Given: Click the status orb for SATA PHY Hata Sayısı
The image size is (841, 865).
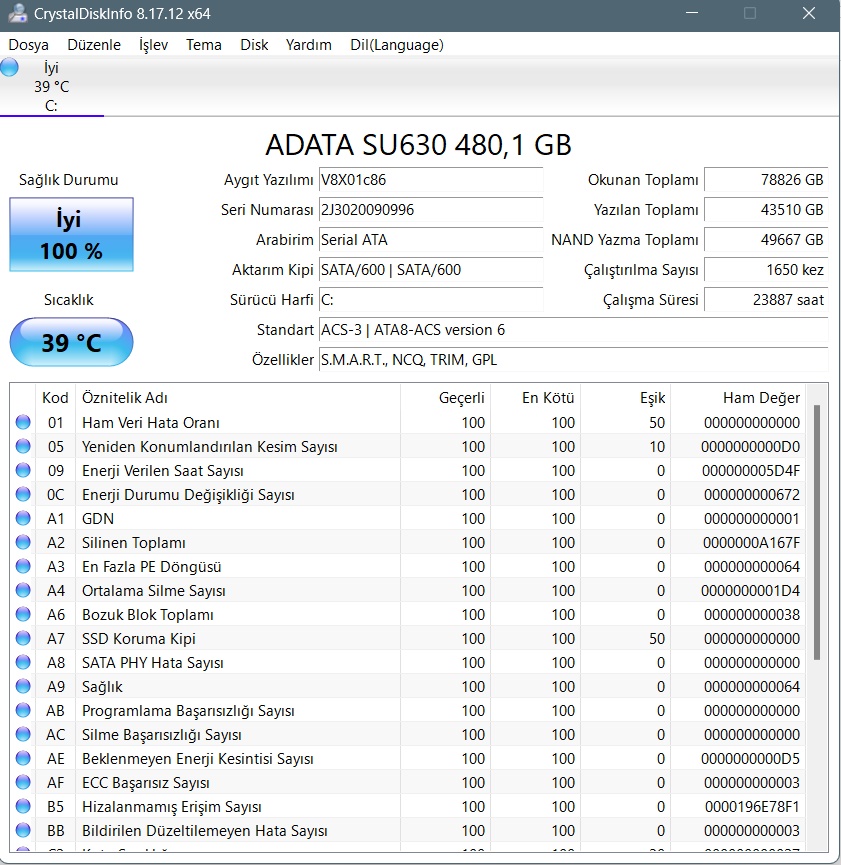Looking at the screenshot, I should [x=23, y=662].
